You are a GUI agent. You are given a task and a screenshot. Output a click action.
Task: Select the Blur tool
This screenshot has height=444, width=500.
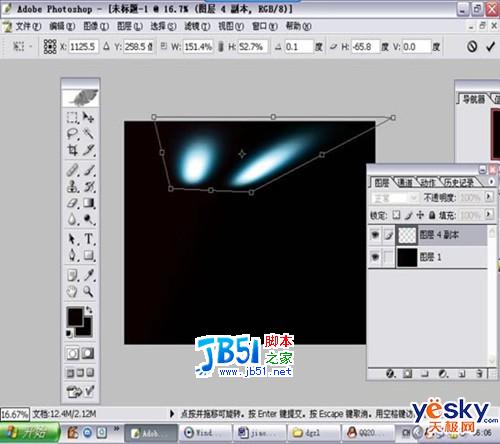click(x=72, y=219)
